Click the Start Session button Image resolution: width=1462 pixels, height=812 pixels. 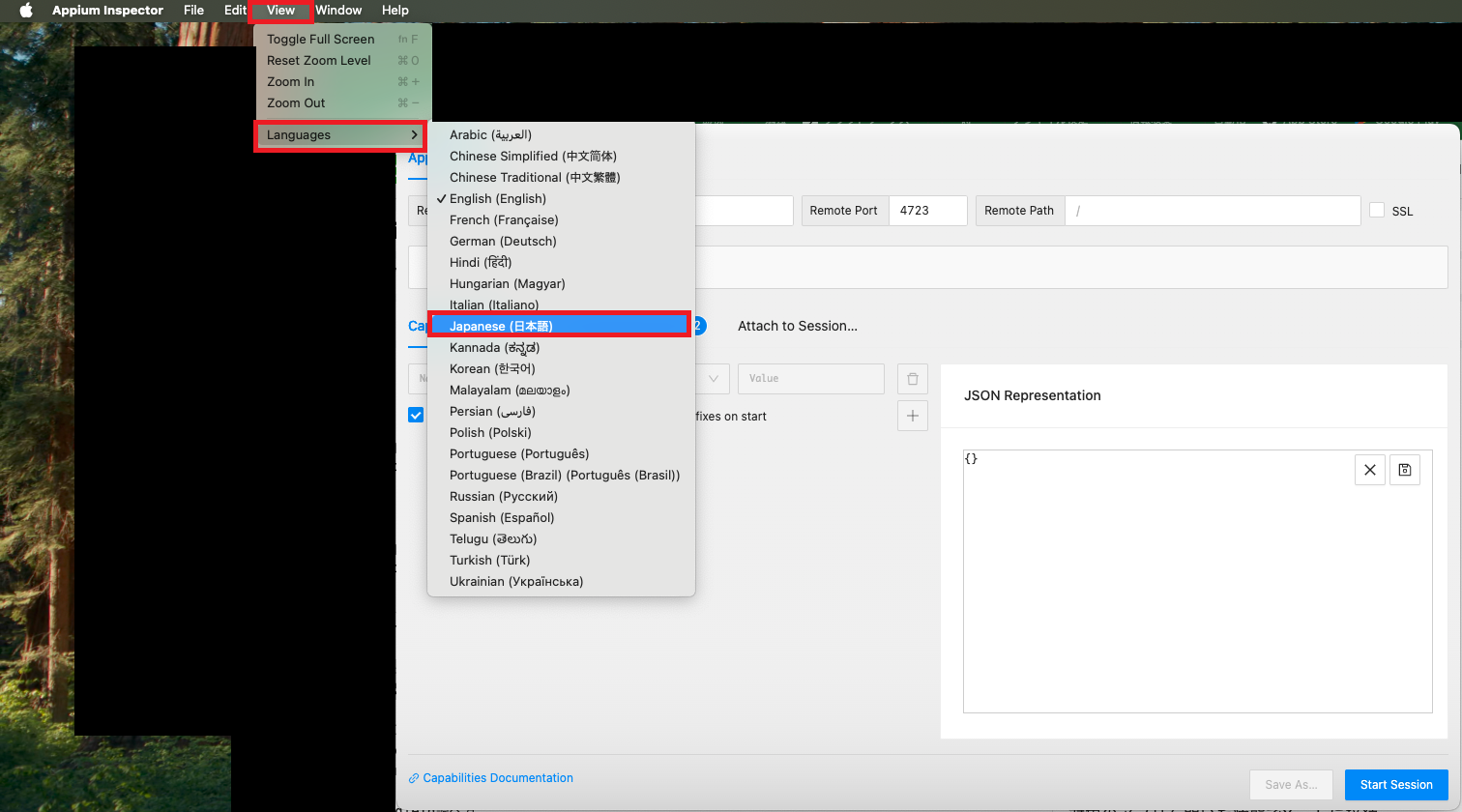[x=1396, y=785]
